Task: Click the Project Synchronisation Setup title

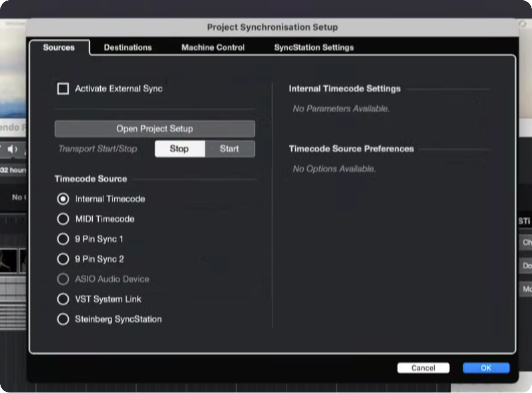Action: [272, 27]
